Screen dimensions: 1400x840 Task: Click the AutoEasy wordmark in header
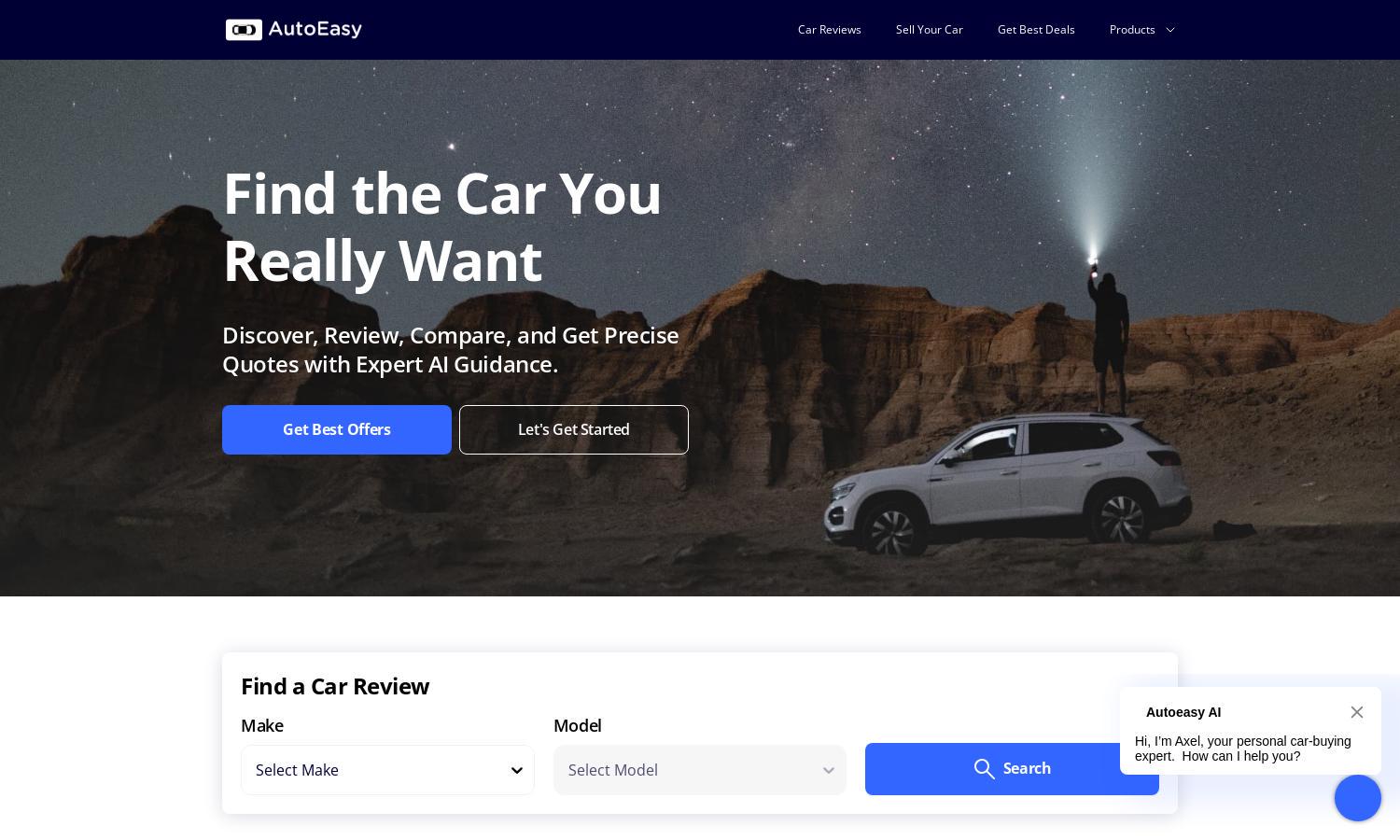pos(315,29)
